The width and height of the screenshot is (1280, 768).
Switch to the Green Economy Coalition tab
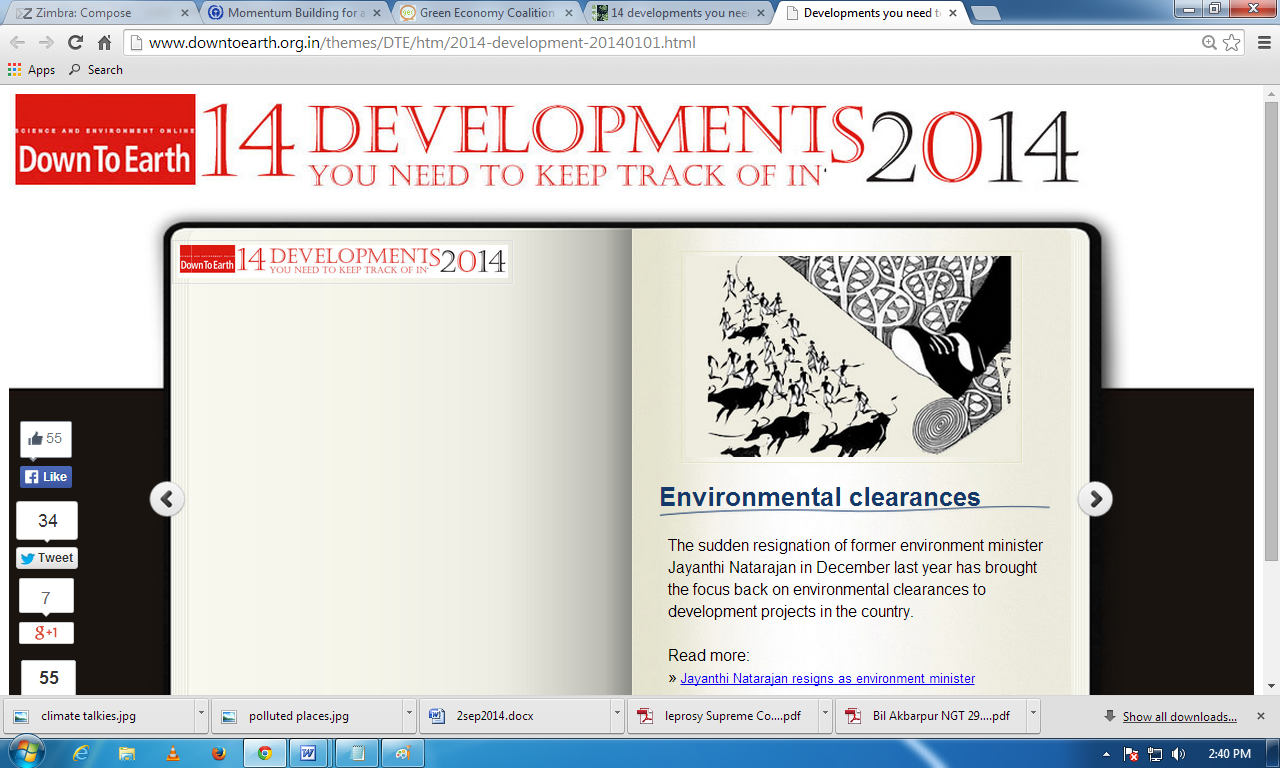[x=484, y=13]
